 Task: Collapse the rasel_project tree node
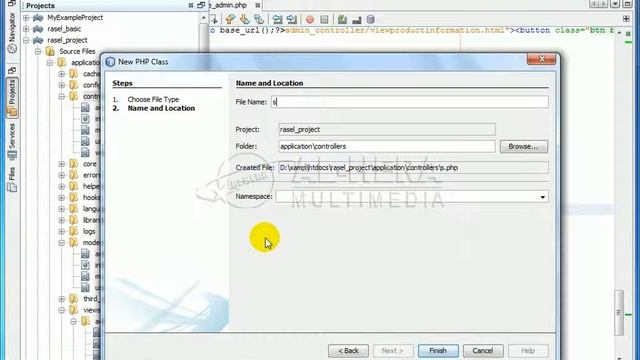point(26,40)
